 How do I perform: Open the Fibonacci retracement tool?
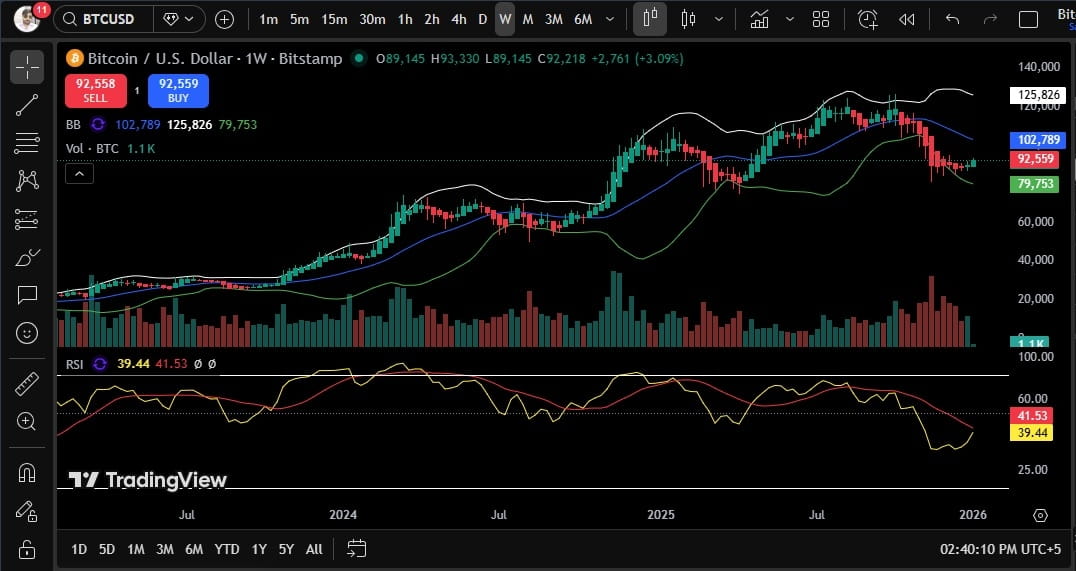pyautogui.click(x=27, y=143)
